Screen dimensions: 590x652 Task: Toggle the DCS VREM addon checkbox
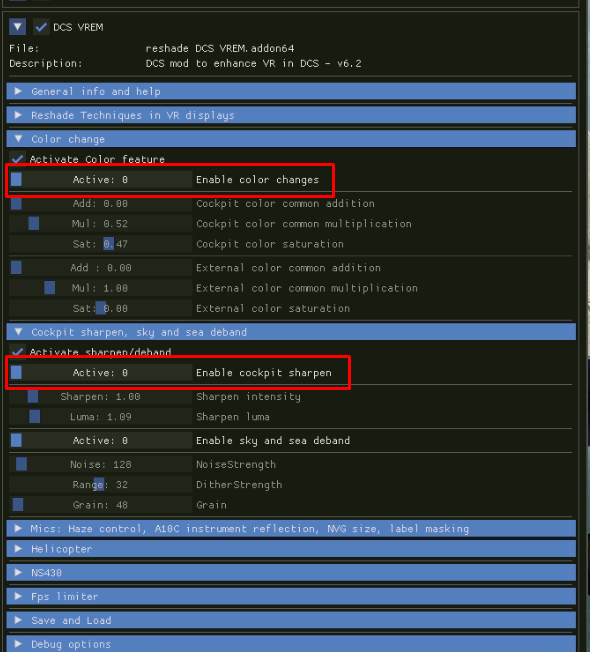(x=41, y=27)
